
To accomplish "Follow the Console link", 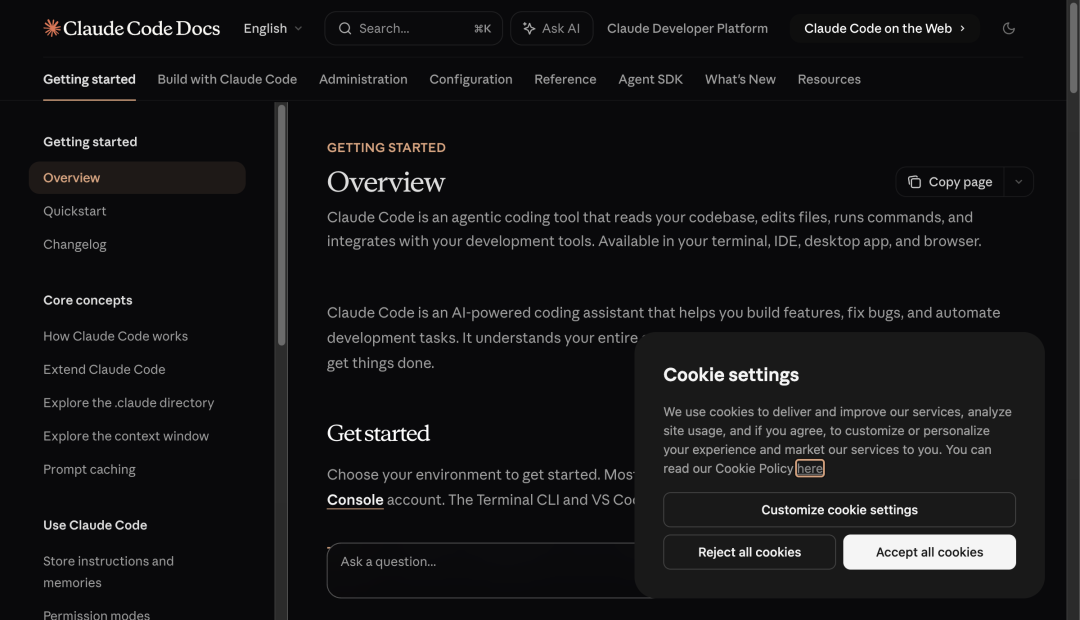I will coord(355,500).
